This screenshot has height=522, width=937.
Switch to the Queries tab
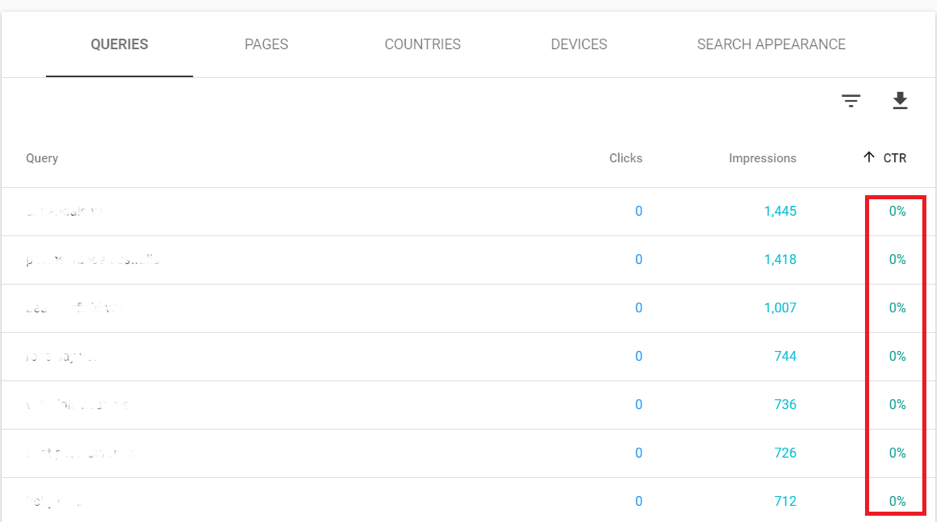(x=119, y=45)
